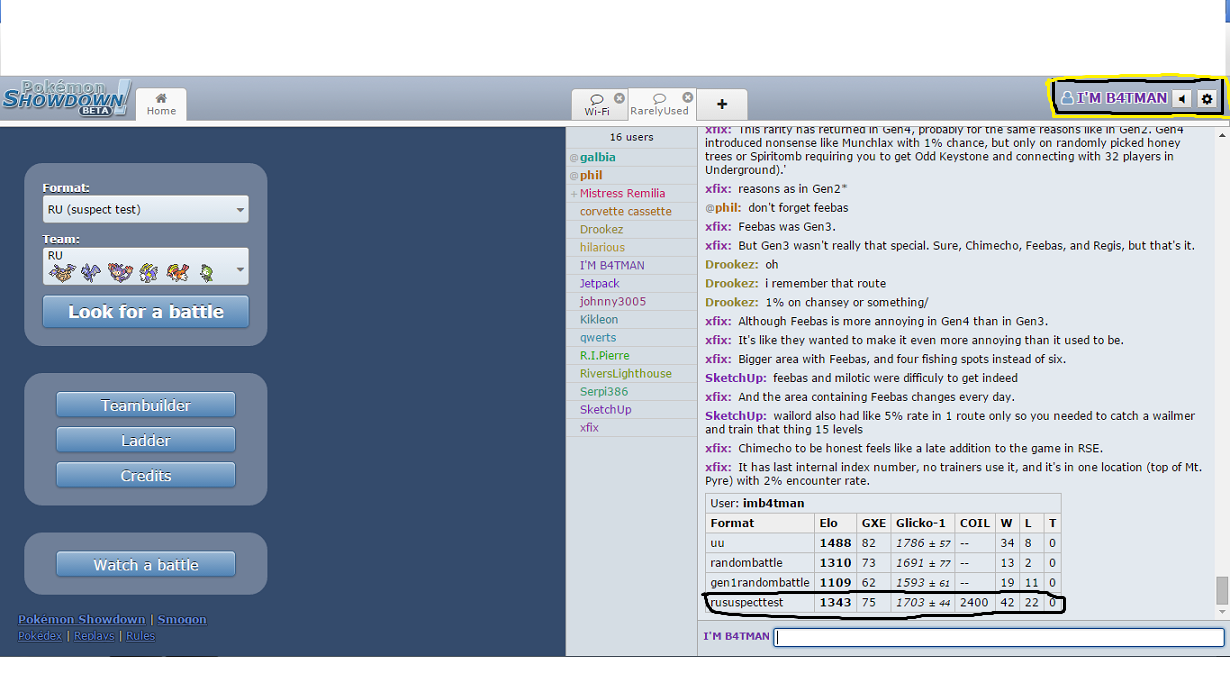Close the RarelyUsed chat tab
1230x692 pixels.
(x=688, y=97)
